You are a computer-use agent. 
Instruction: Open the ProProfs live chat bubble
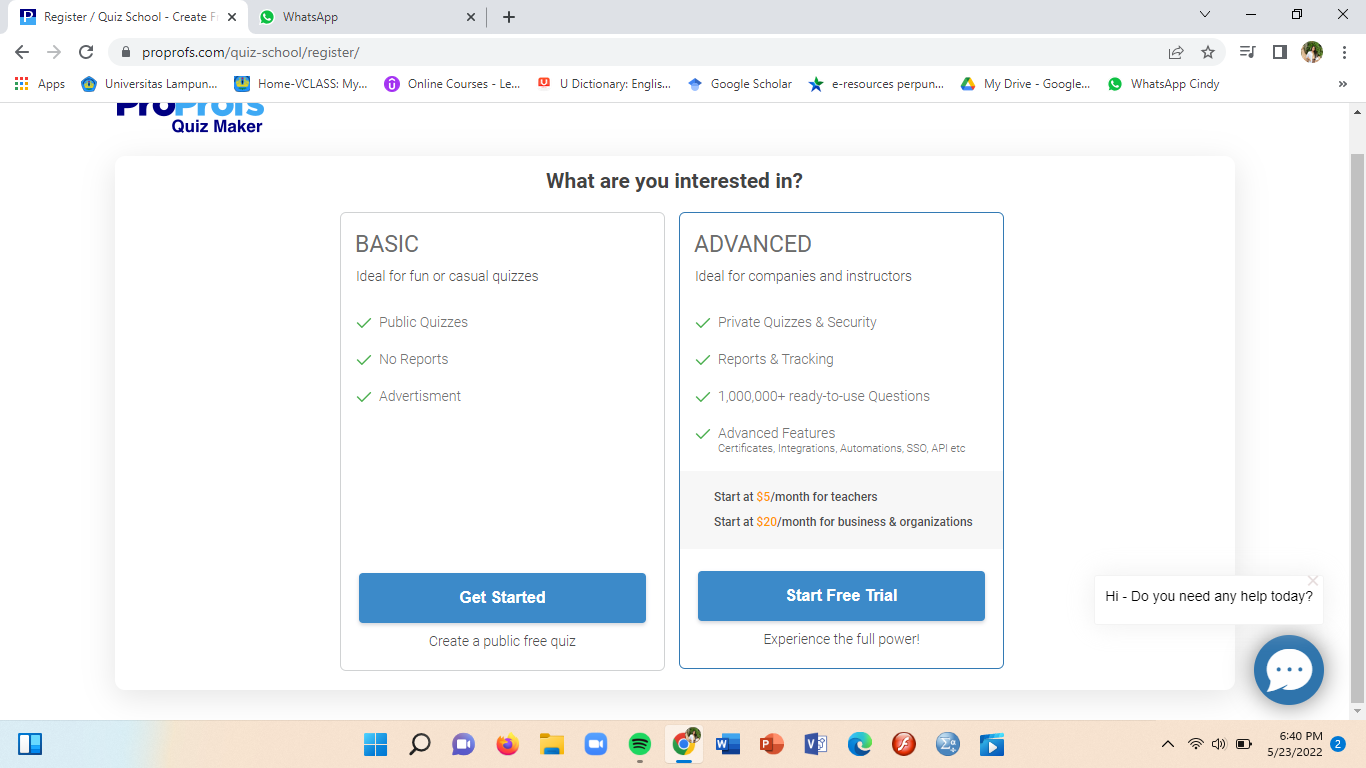tap(1288, 670)
